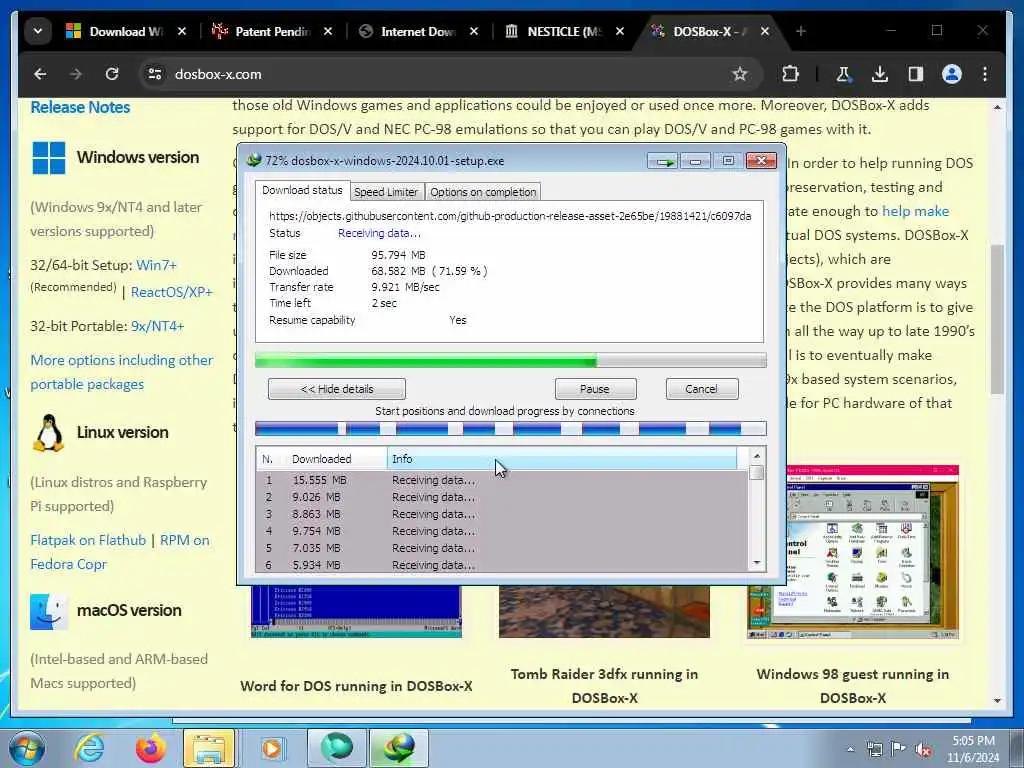Sort by the Info column header
Image resolution: width=1024 pixels, height=768 pixels.
(562, 458)
